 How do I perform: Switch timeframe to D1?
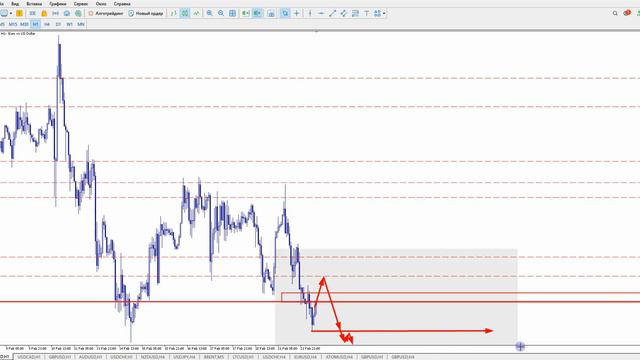(58, 24)
